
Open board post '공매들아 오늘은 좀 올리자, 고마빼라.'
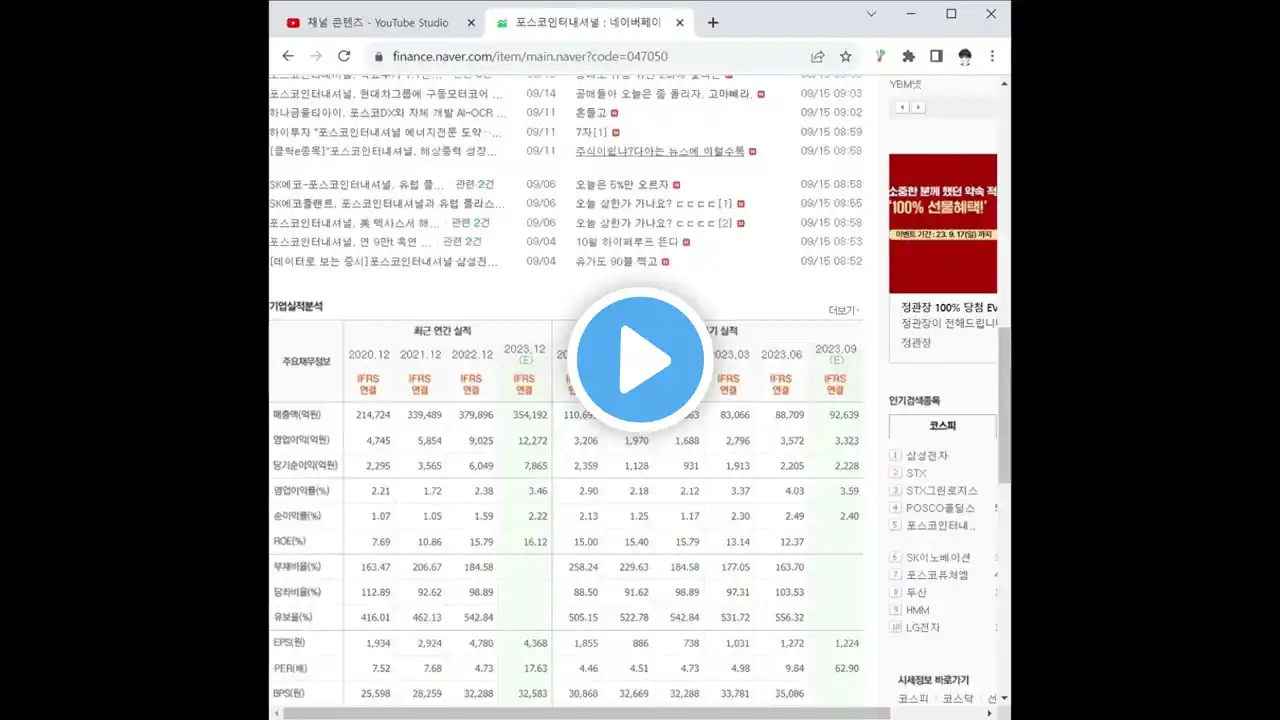coord(663,94)
